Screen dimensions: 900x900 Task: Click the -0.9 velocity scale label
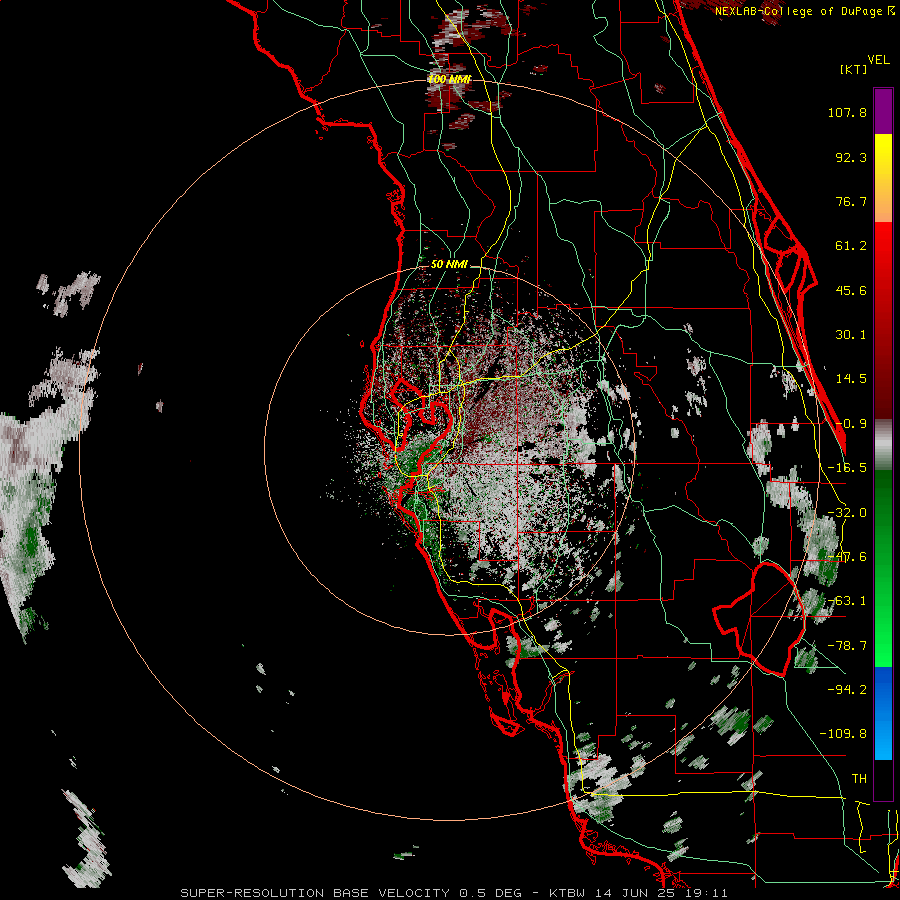pos(851,424)
